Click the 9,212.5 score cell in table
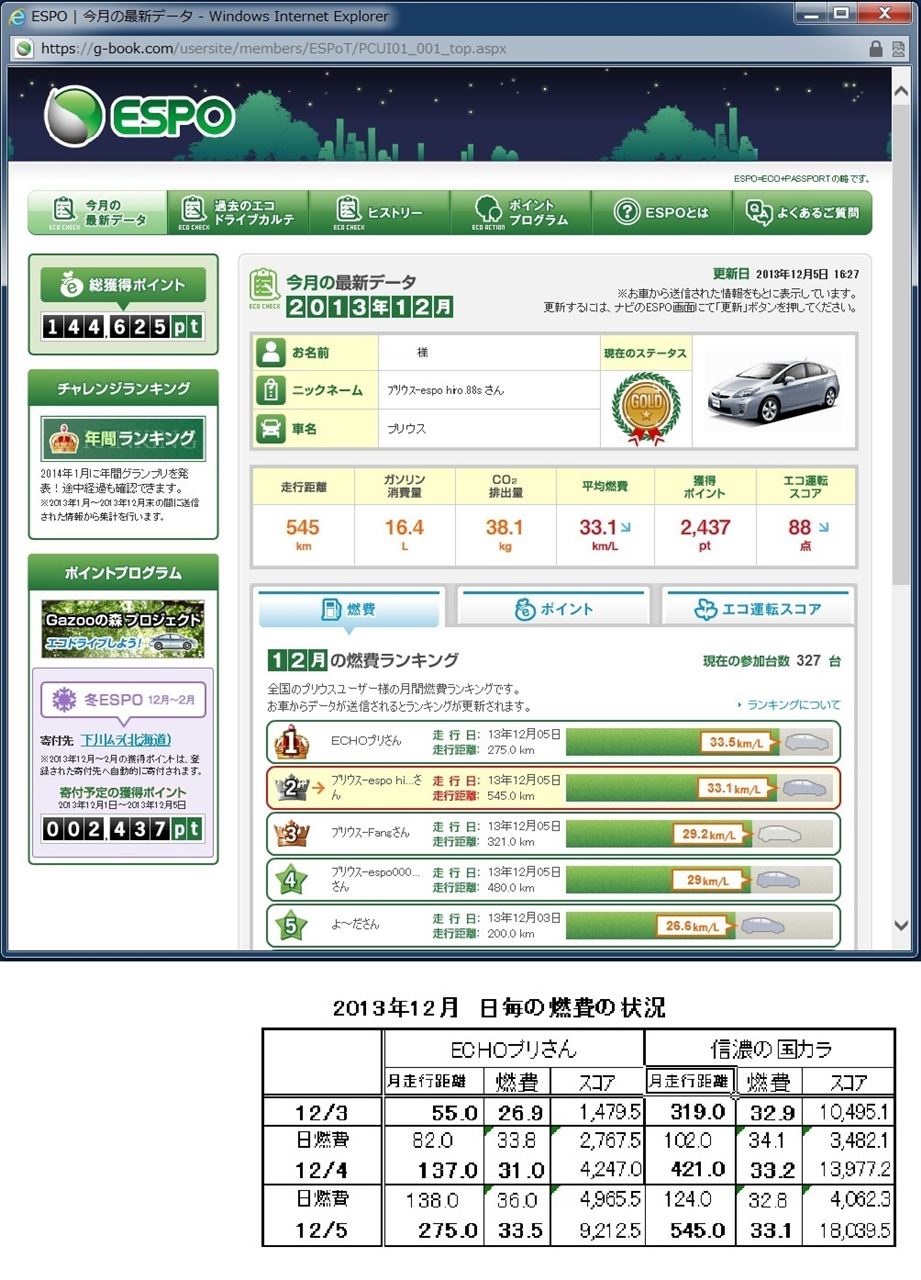The image size is (921, 1280). click(598, 1229)
